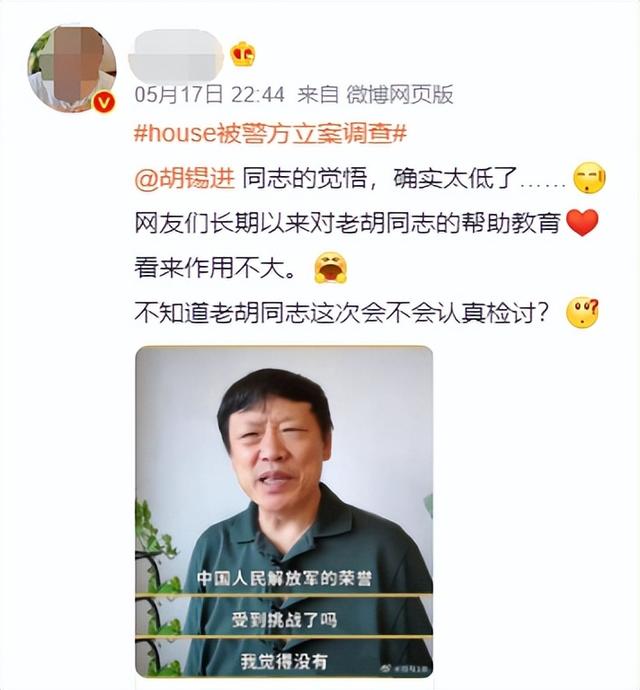
Task: Open the @胡锡进 mention link
Action: pos(184,178)
